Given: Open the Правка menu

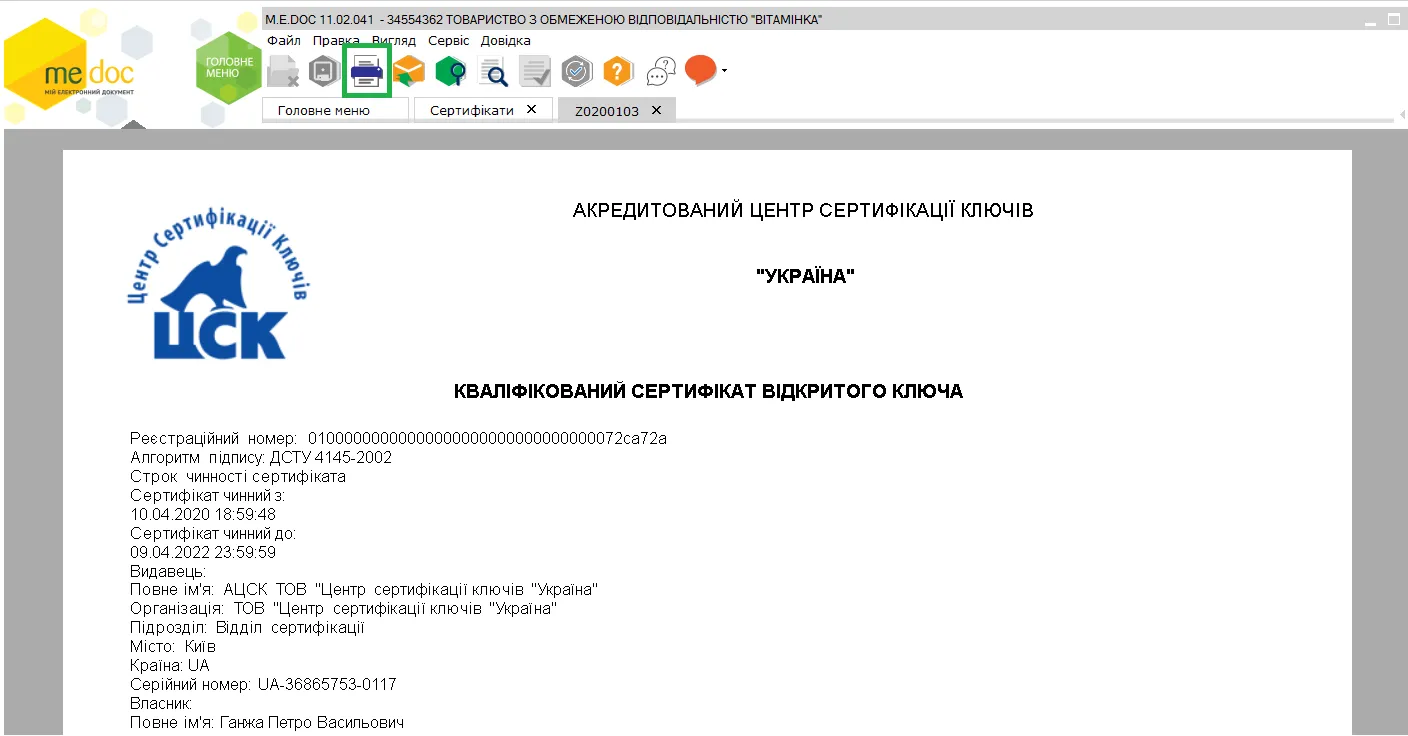Looking at the screenshot, I should pyautogui.click(x=336, y=40).
